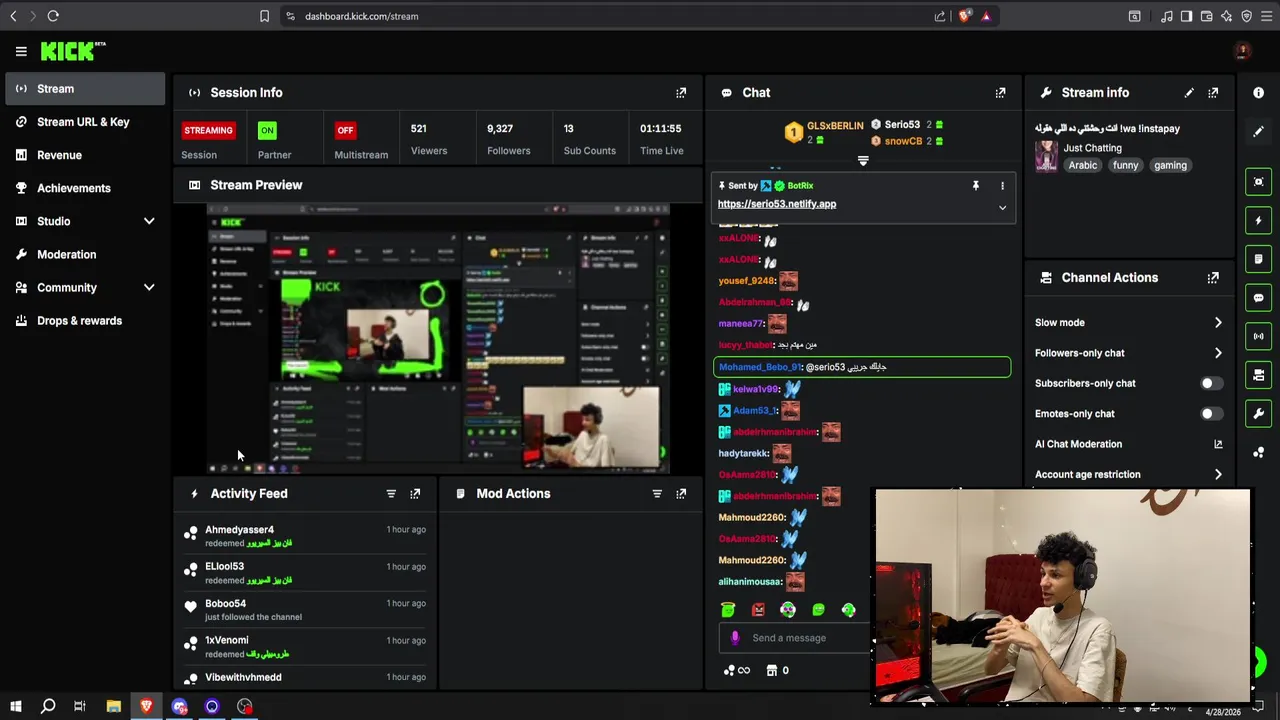Collapse the chat leaderboard arrow
The width and height of the screenshot is (1280, 720).
click(x=863, y=160)
